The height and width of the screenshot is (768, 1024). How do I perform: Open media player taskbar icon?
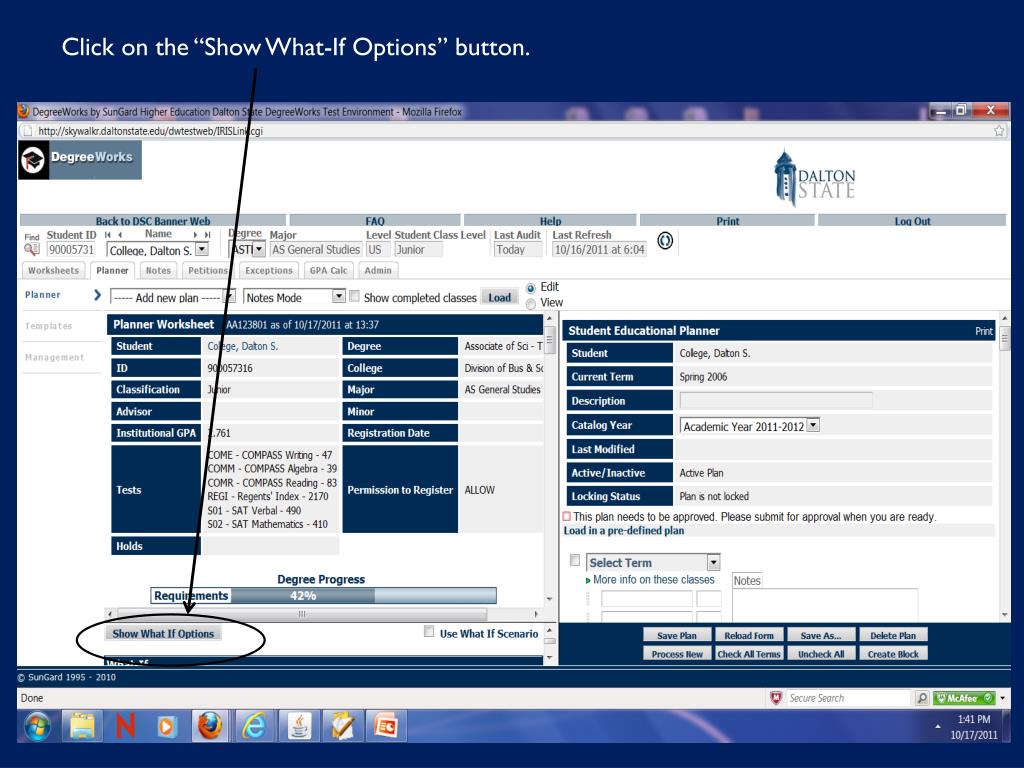point(167,726)
